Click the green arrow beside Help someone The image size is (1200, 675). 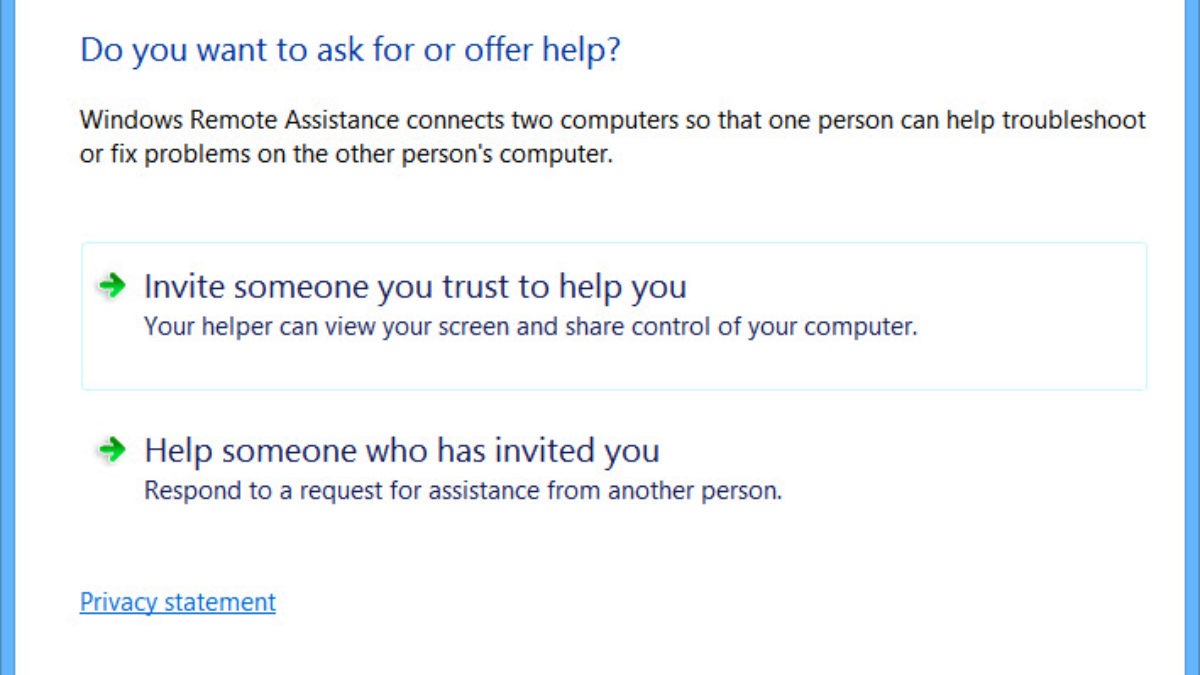(112, 449)
